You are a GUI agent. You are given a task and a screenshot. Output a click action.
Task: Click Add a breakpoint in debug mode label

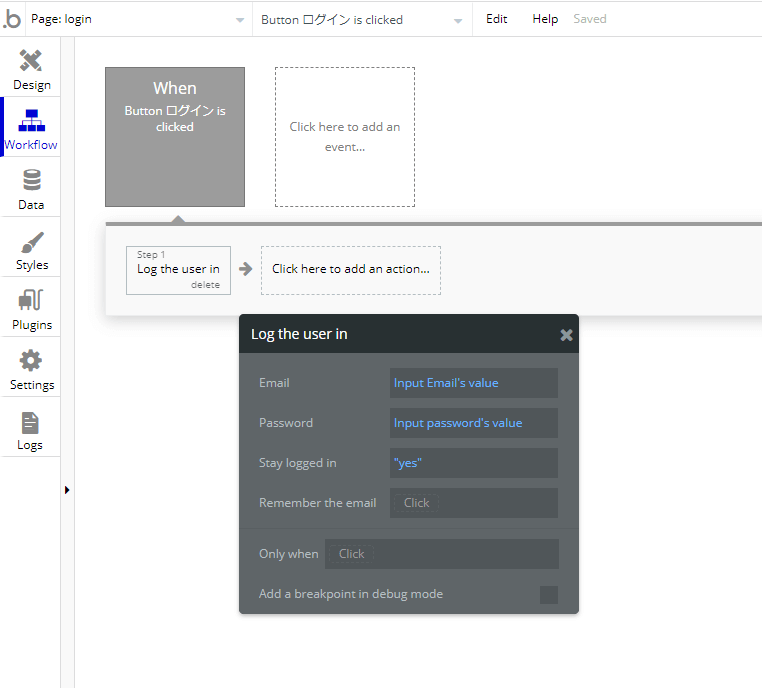coord(351,594)
